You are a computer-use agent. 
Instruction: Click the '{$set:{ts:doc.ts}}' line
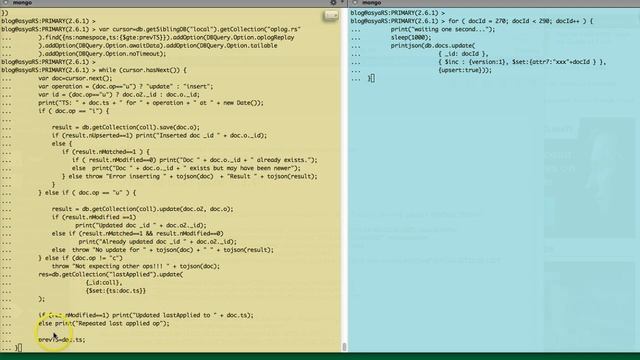(x=116, y=291)
